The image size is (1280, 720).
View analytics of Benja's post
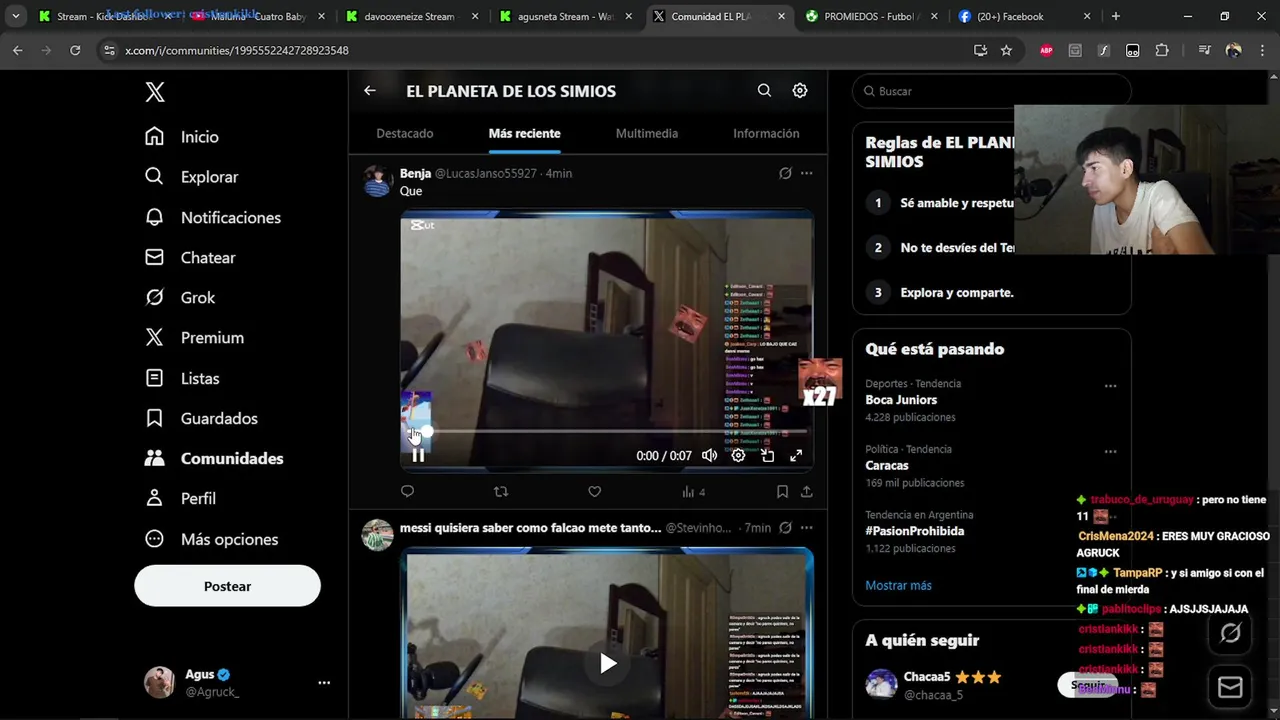click(693, 491)
